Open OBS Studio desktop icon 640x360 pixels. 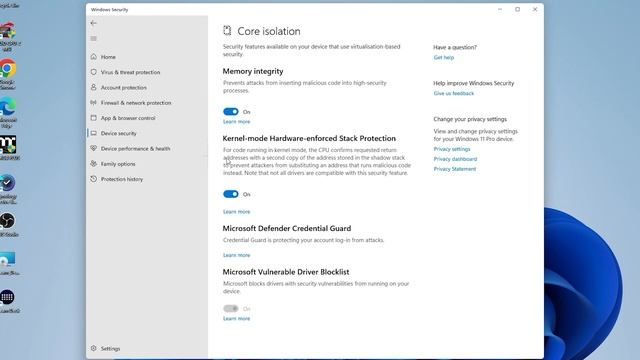click(x=7, y=221)
